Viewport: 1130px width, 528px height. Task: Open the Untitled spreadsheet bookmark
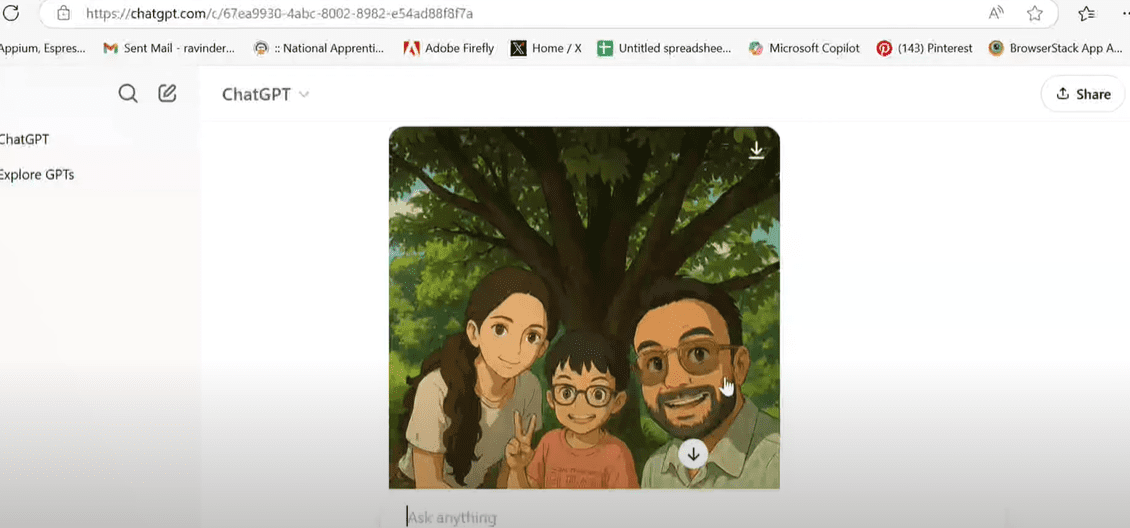pyautogui.click(x=664, y=48)
